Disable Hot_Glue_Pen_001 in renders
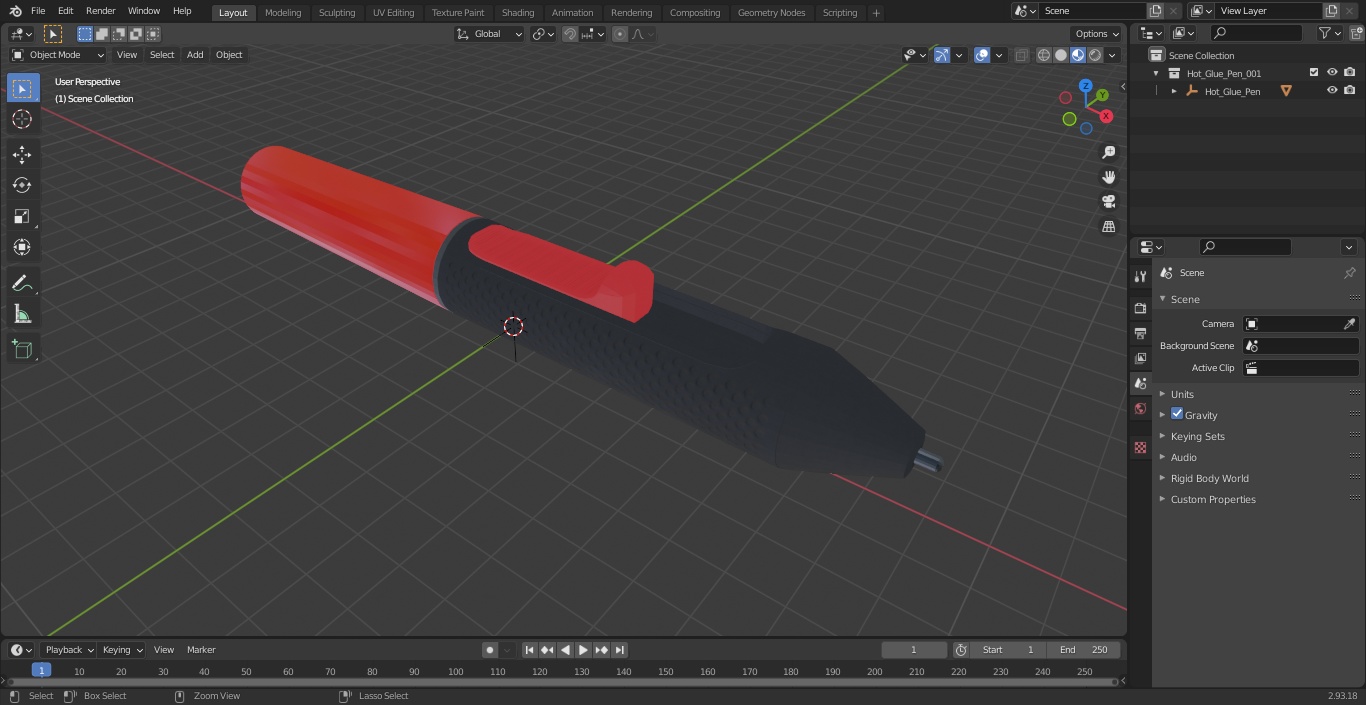This screenshot has height=705, width=1366. (x=1350, y=73)
